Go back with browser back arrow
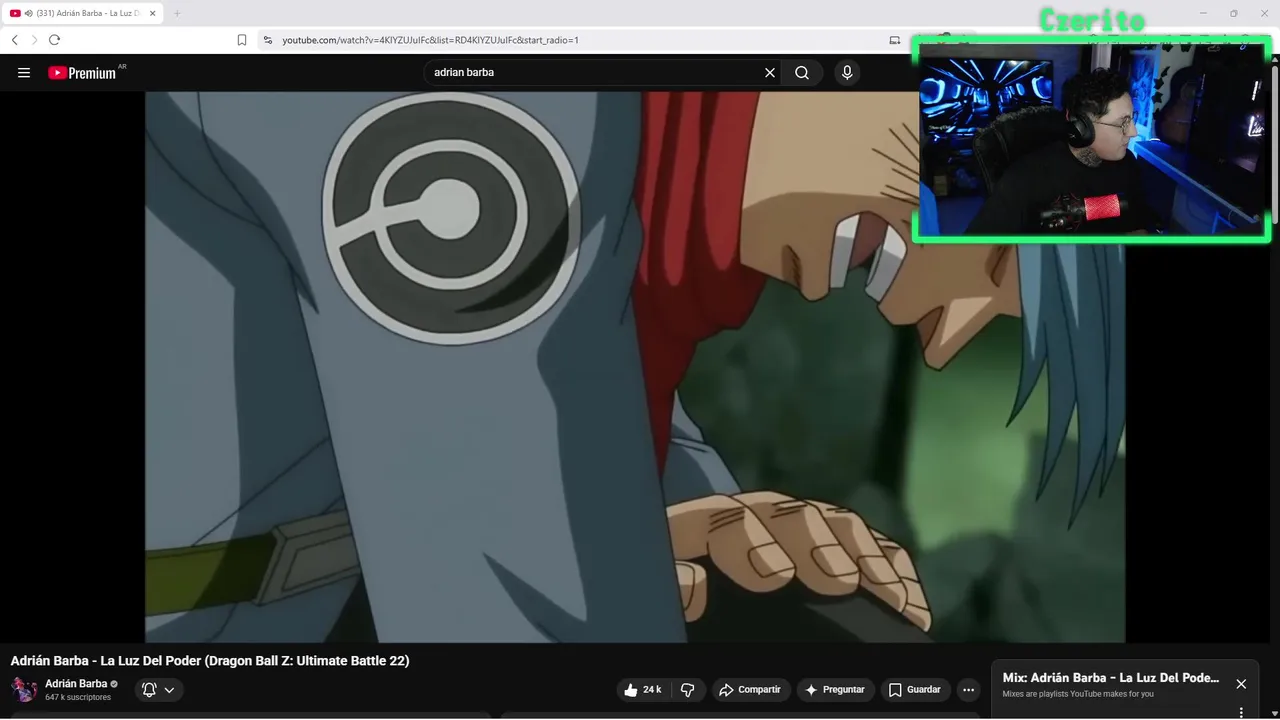Viewport: 1280px width, 720px height. click(x=14, y=40)
